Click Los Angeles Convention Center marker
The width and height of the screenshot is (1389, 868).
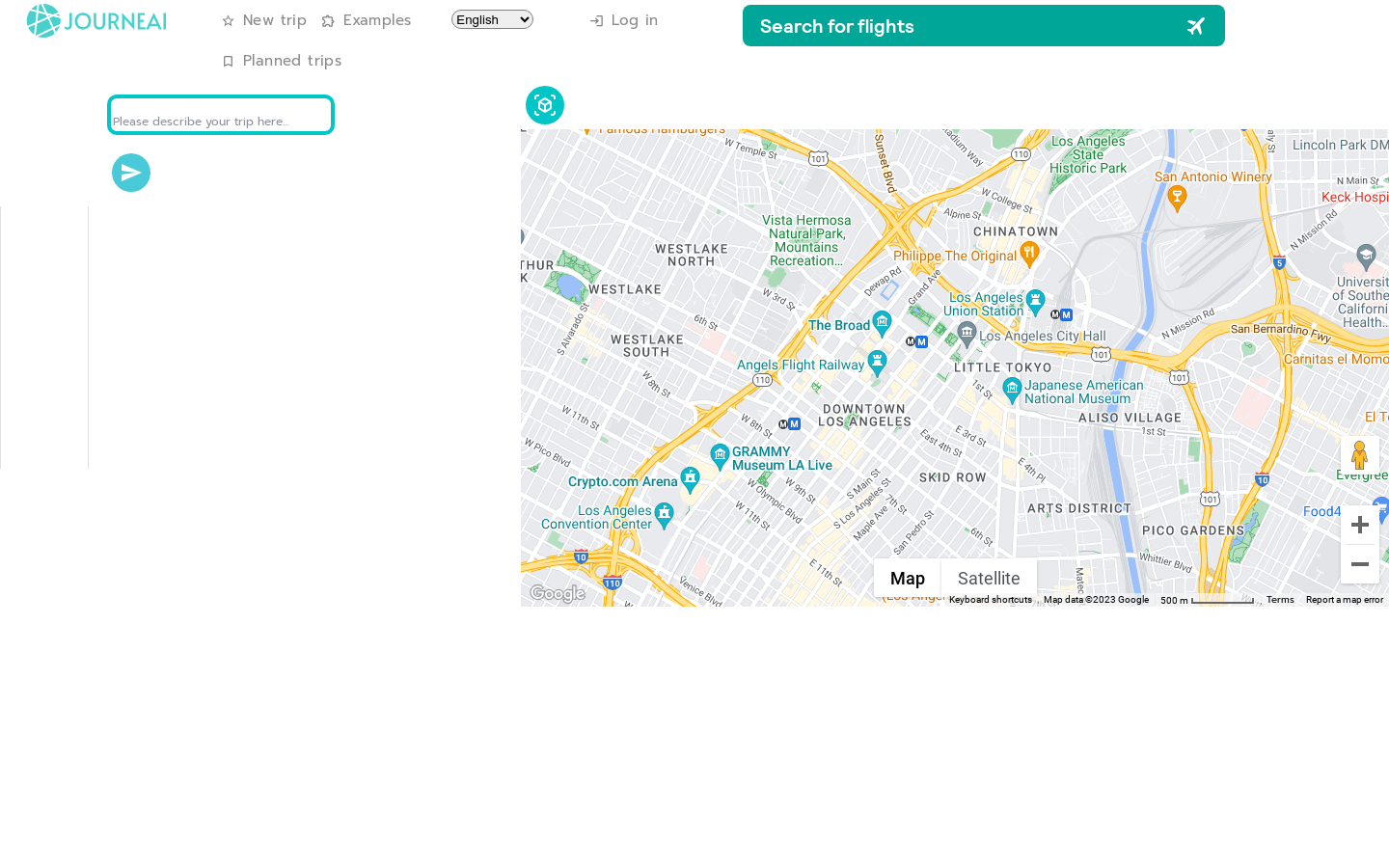664,514
